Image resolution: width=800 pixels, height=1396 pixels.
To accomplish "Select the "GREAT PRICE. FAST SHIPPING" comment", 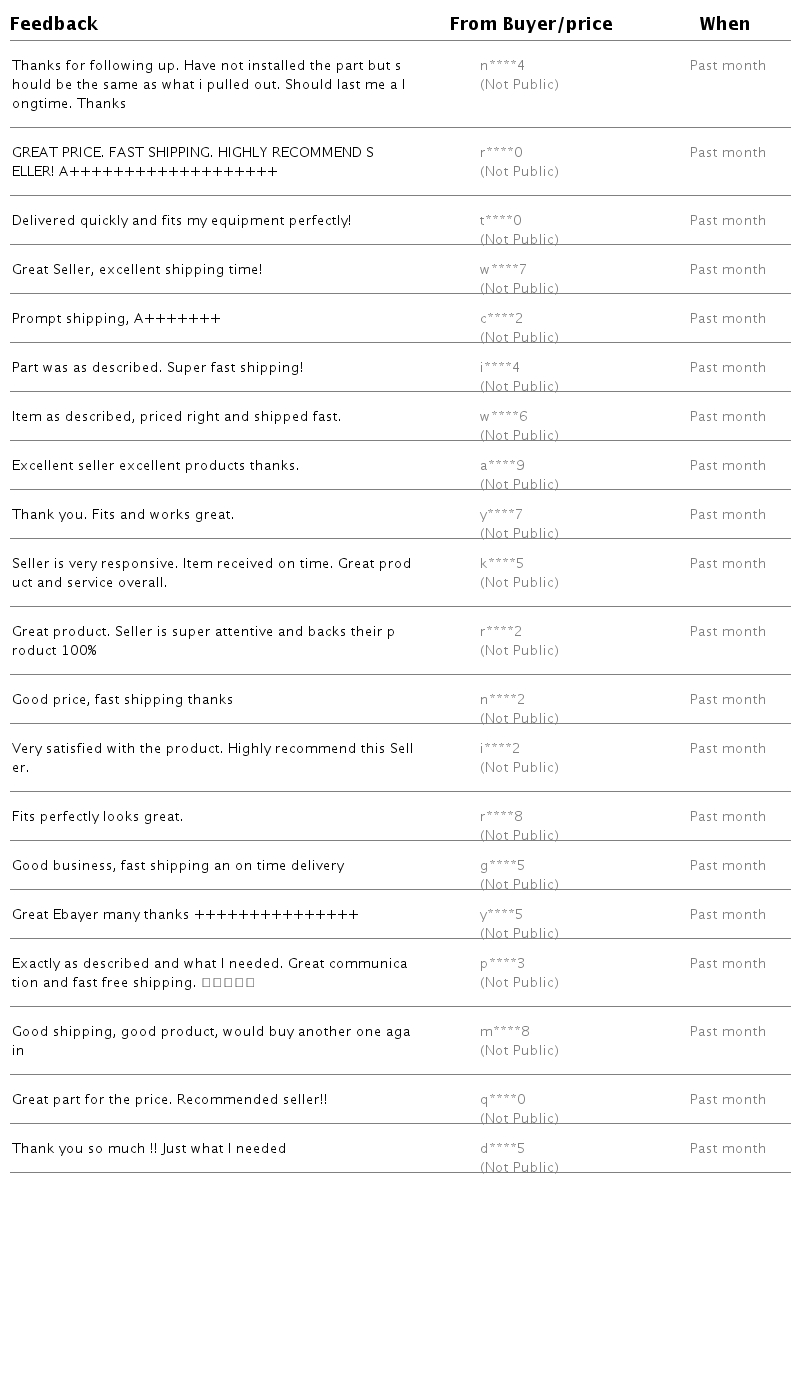I will 193,162.
